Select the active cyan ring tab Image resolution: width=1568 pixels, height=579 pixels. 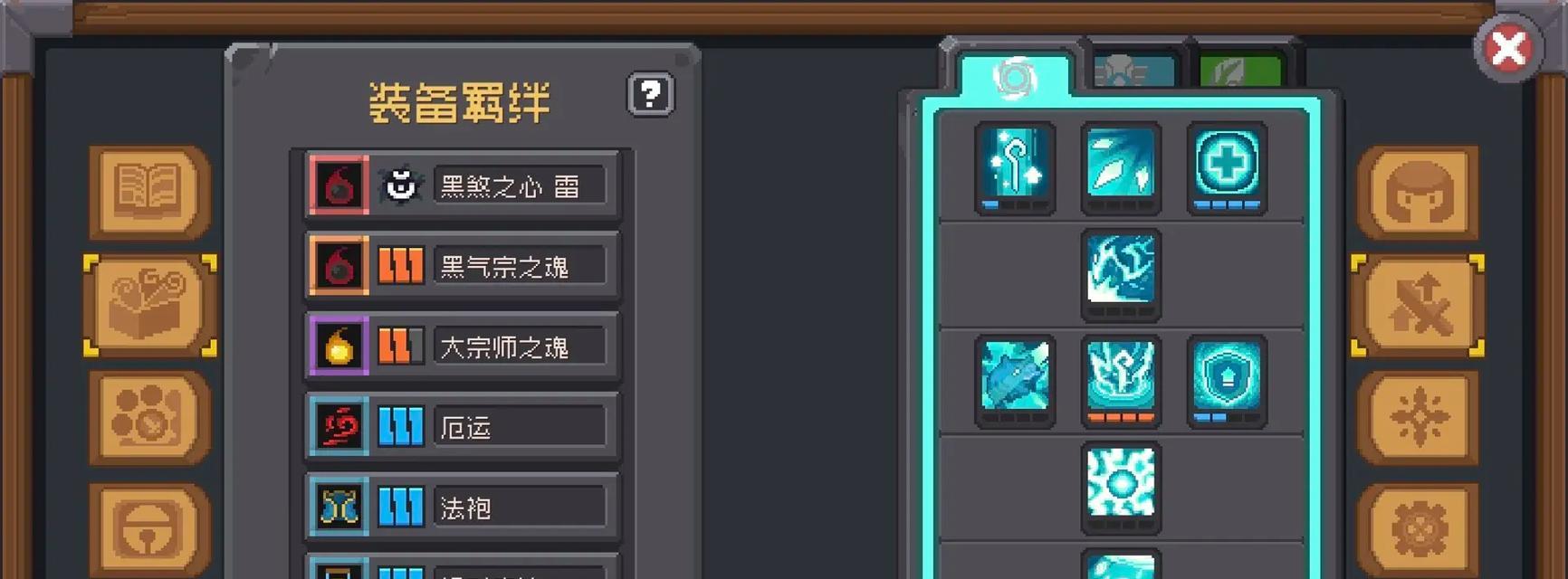click(1015, 76)
